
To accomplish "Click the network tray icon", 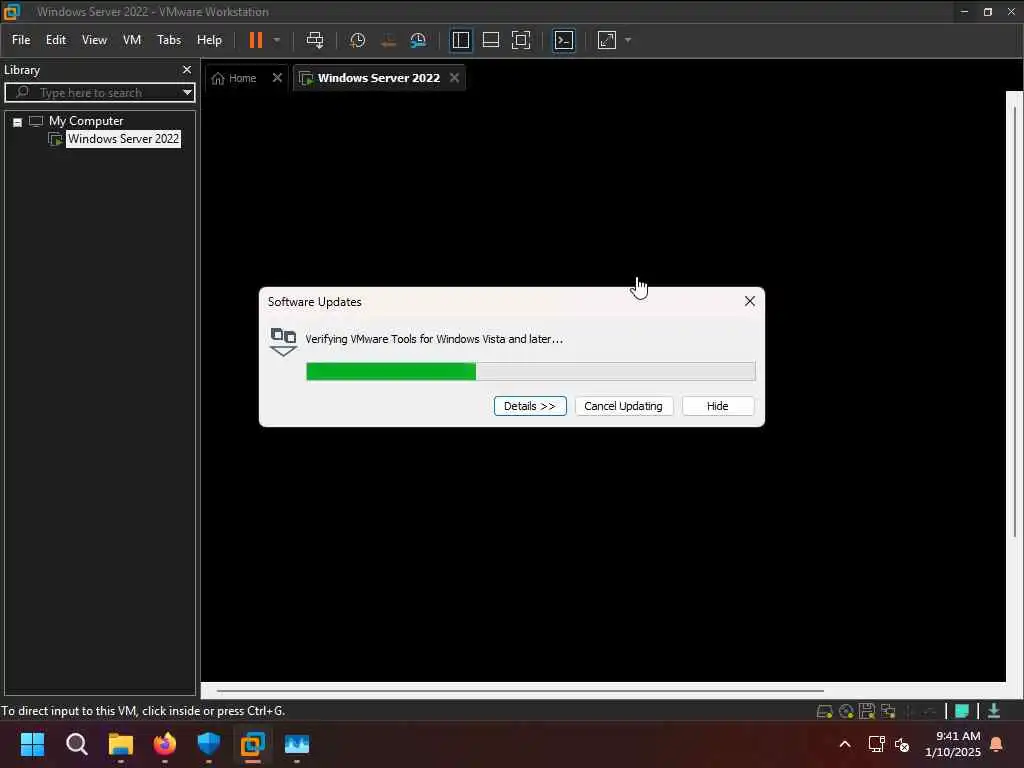I will (876, 744).
